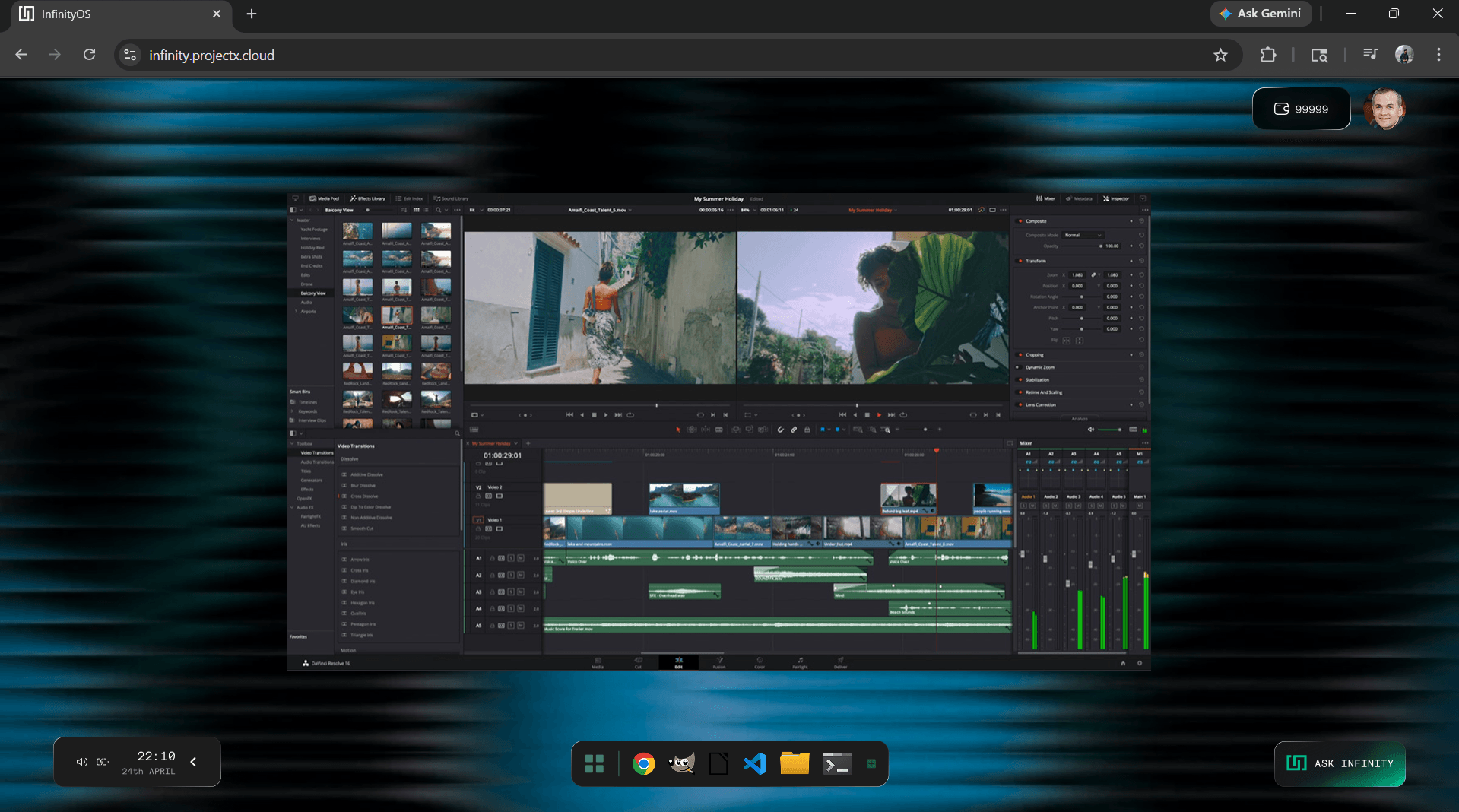Collapse the Master bin tree
1459x812 pixels.
292,220
